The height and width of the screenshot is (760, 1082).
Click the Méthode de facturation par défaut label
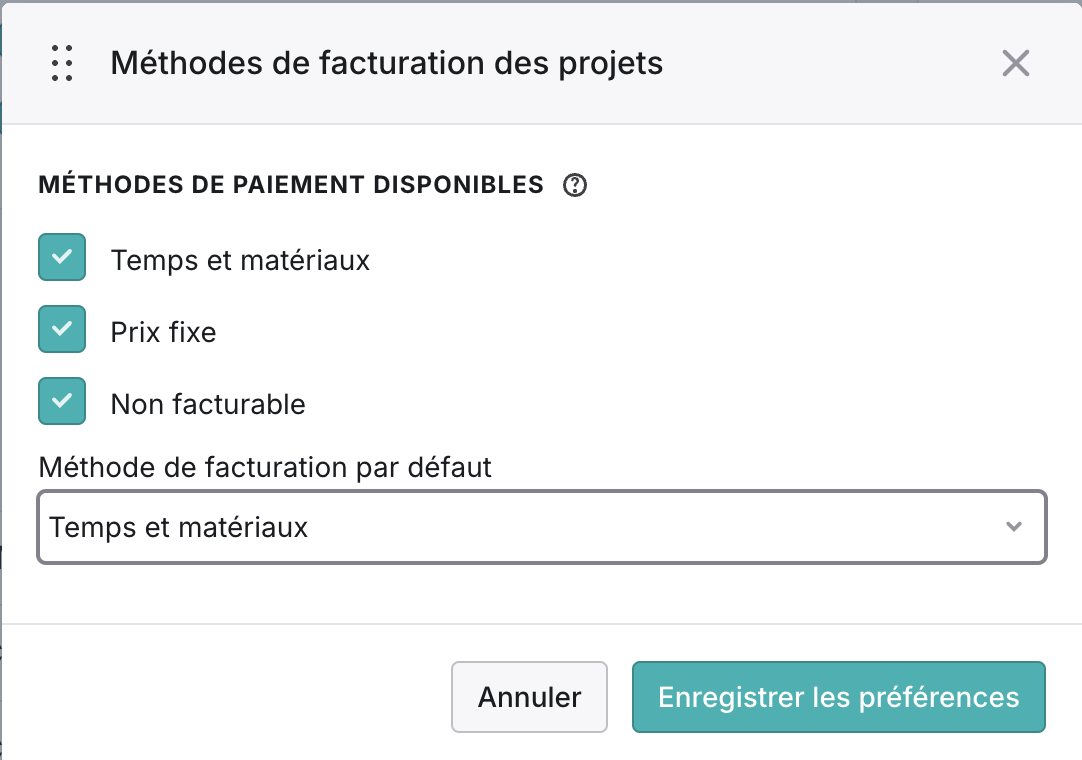265,468
